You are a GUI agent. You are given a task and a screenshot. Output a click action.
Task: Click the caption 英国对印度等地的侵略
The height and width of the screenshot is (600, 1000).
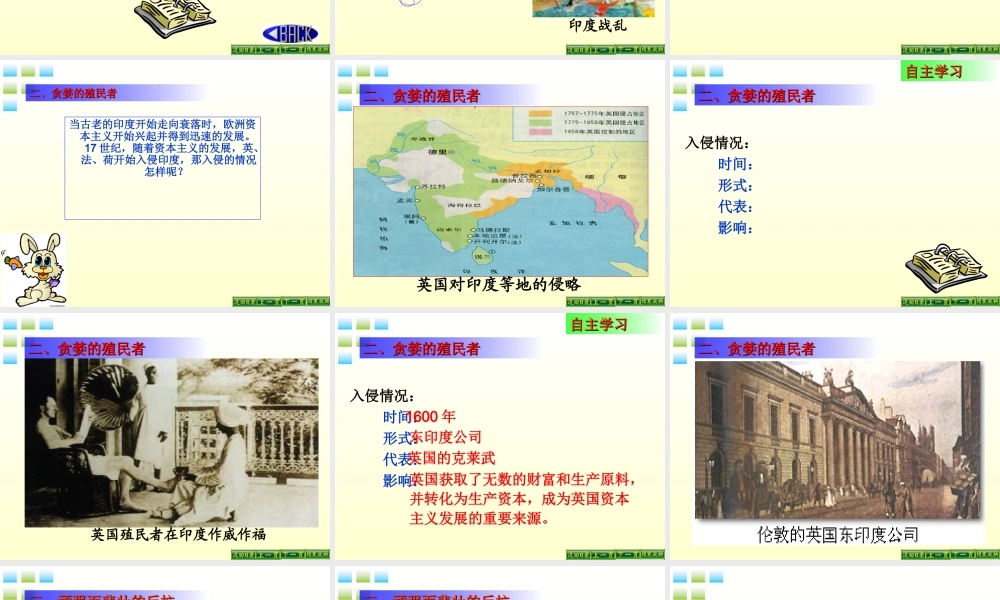[x=499, y=284]
